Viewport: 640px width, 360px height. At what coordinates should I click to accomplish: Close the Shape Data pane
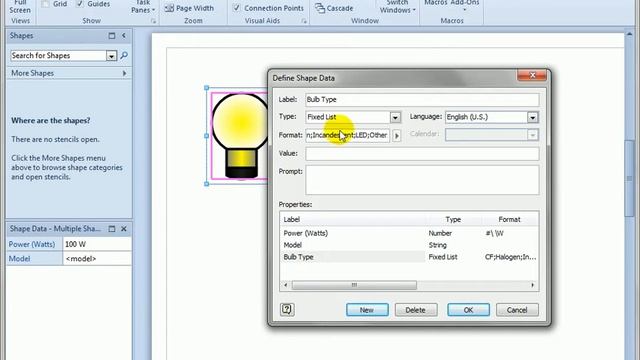[124, 229]
